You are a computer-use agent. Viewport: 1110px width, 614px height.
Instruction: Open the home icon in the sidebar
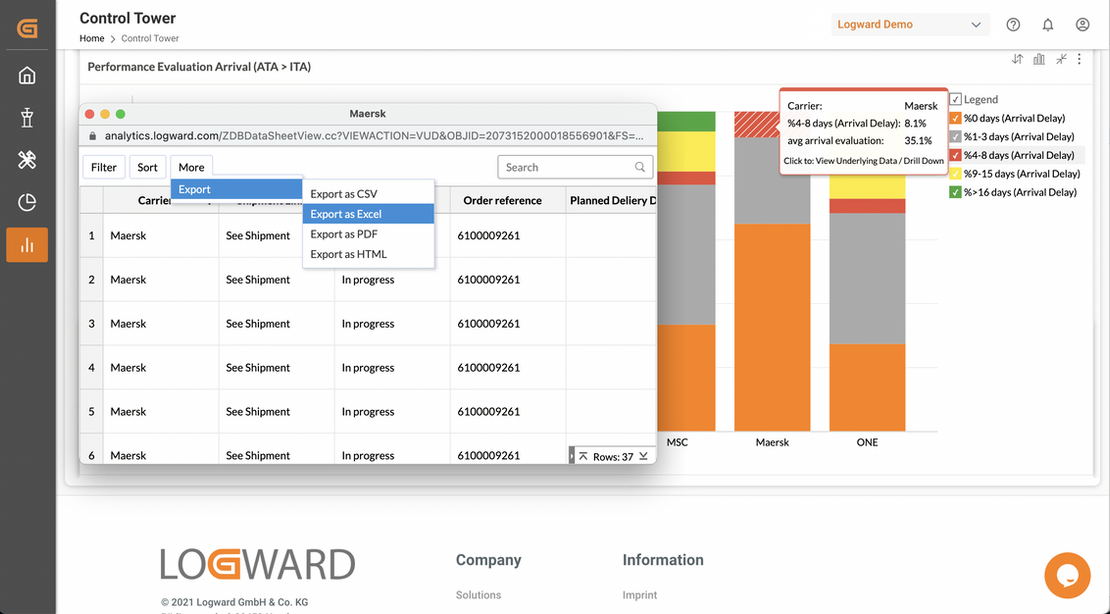[x=27, y=74]
